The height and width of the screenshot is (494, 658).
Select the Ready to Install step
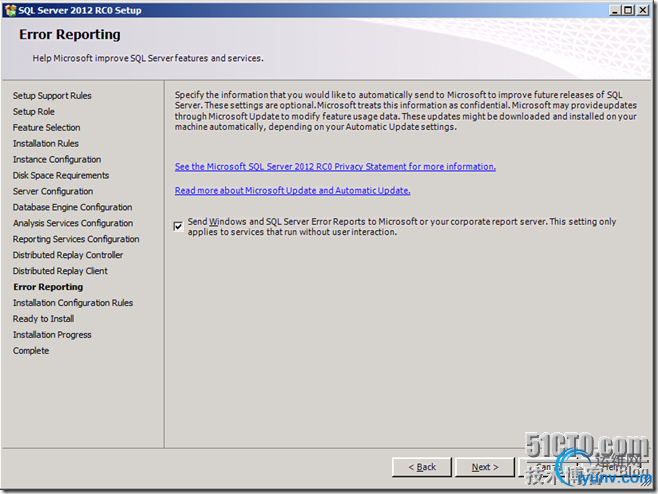coord(43,319)
